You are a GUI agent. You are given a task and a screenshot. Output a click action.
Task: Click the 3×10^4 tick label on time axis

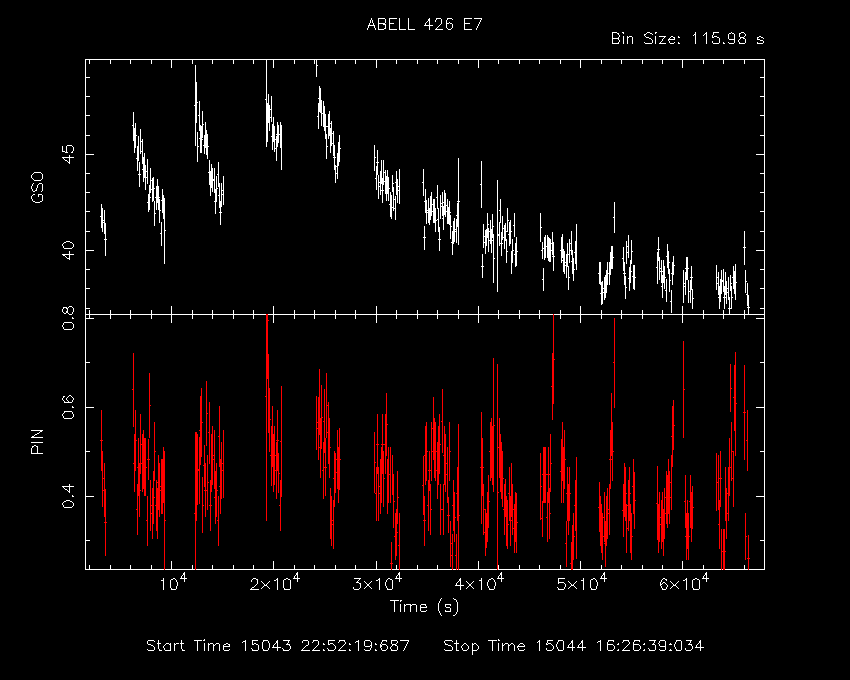(377, 583)
